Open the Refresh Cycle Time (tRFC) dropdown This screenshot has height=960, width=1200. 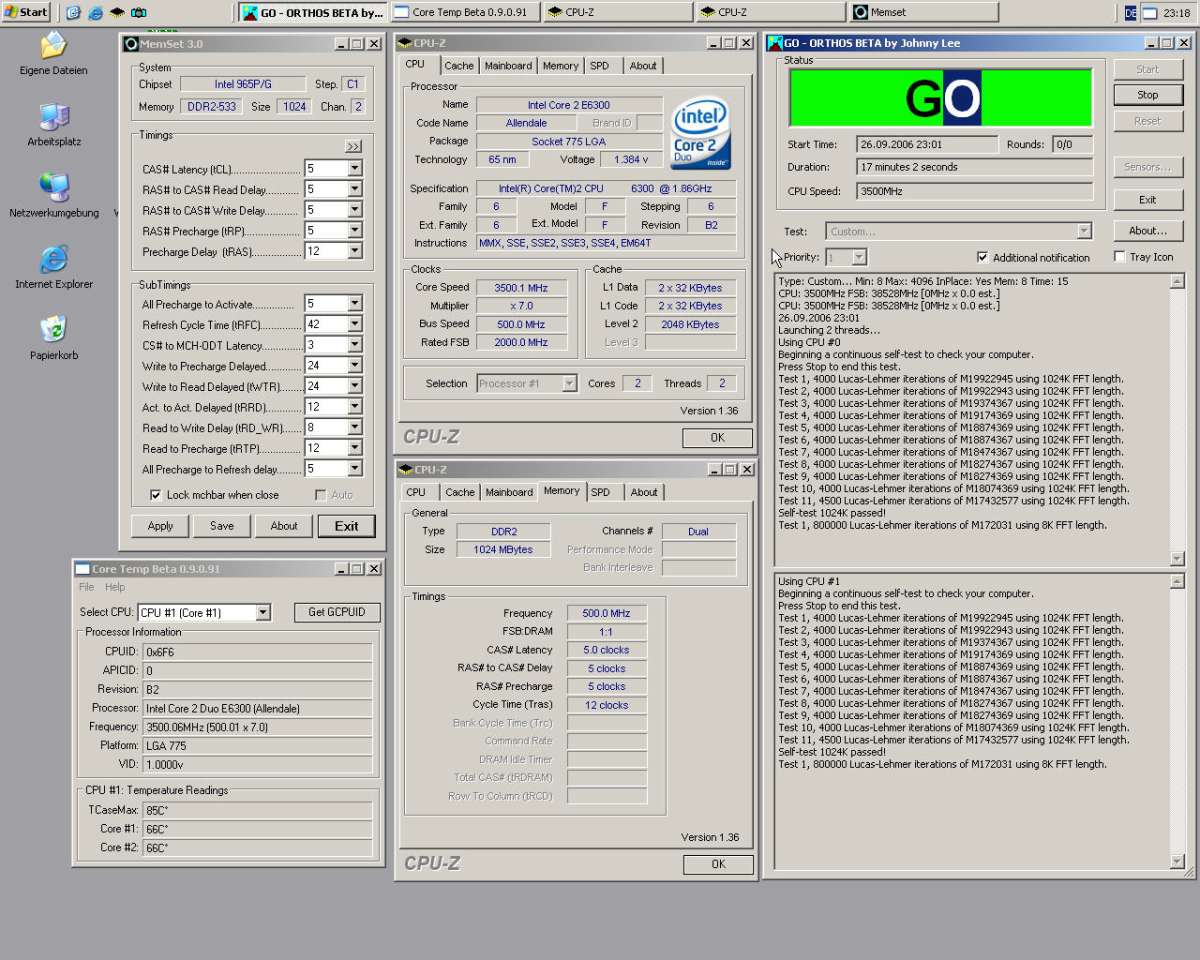354,325
